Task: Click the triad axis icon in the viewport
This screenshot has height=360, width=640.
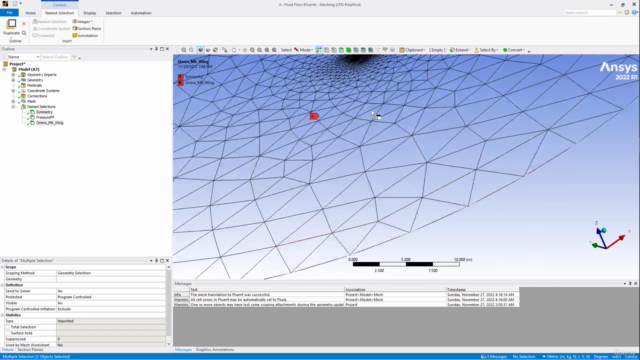Action: coord(609,236)
